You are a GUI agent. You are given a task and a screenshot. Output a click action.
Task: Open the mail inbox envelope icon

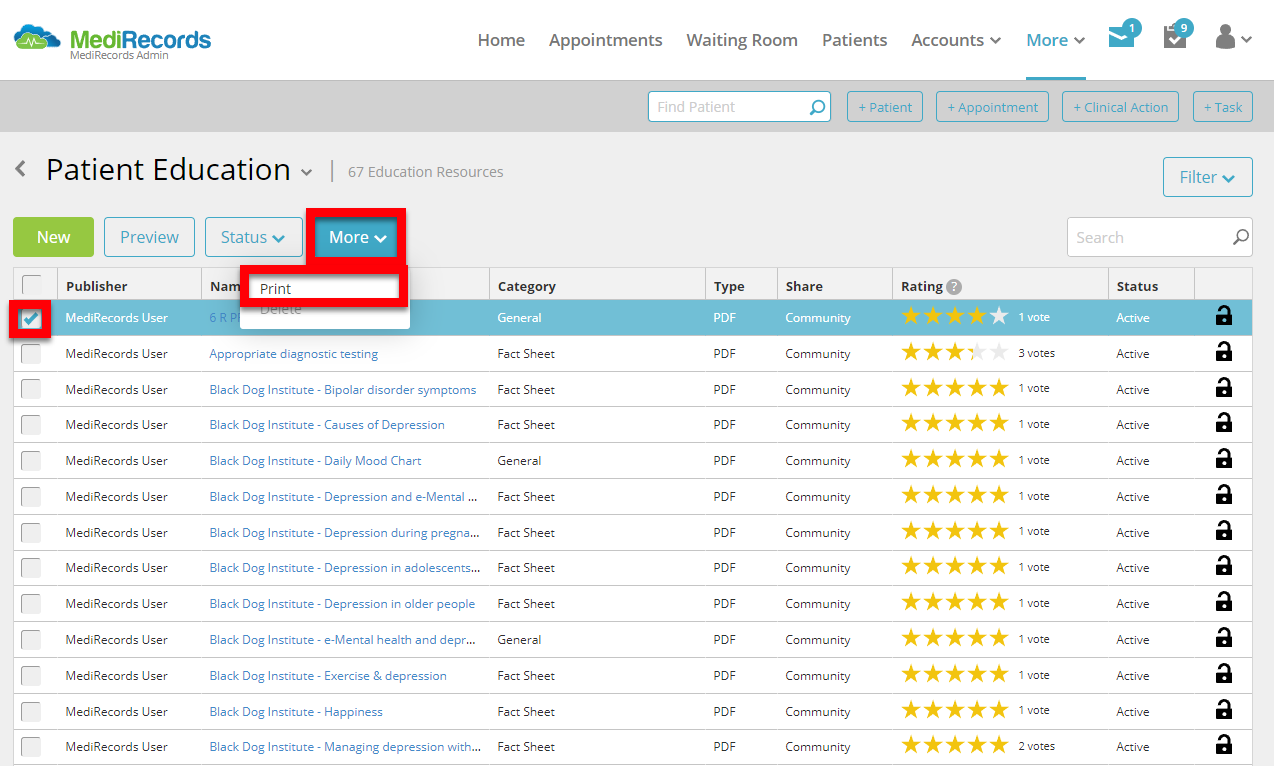coord(1122,38)
